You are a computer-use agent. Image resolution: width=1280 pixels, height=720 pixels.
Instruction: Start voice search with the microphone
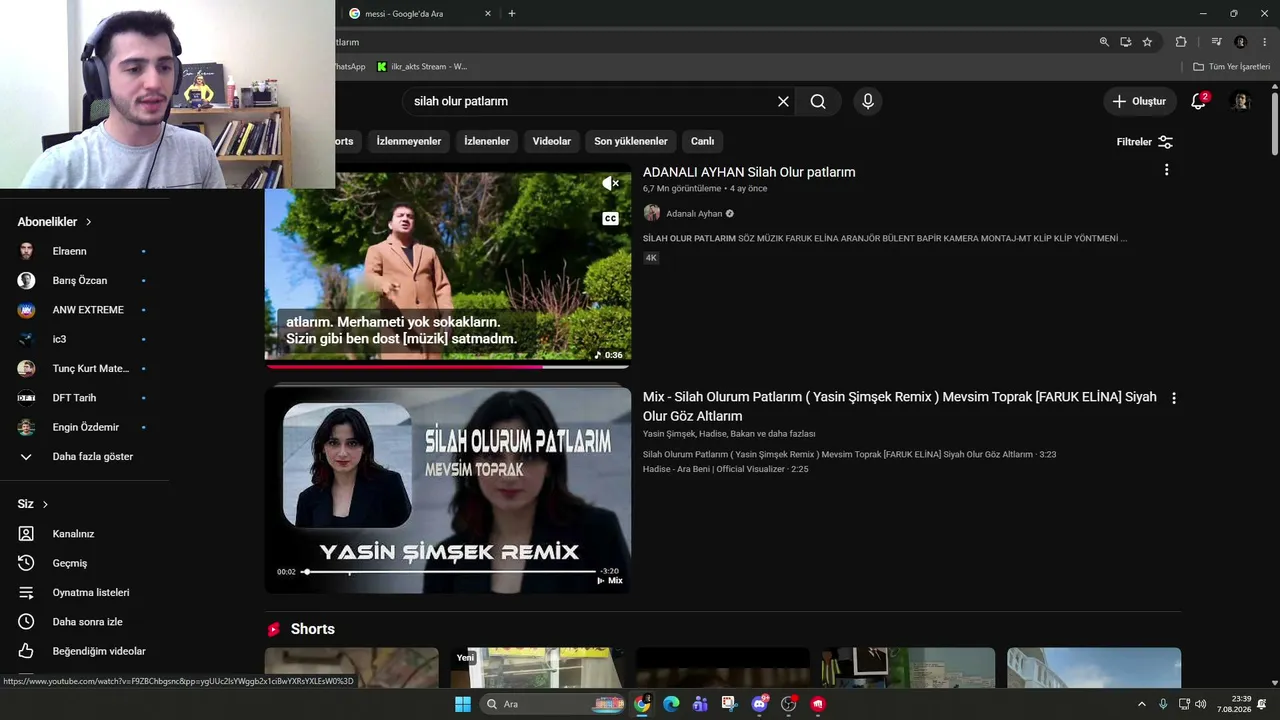coord(868,101)
